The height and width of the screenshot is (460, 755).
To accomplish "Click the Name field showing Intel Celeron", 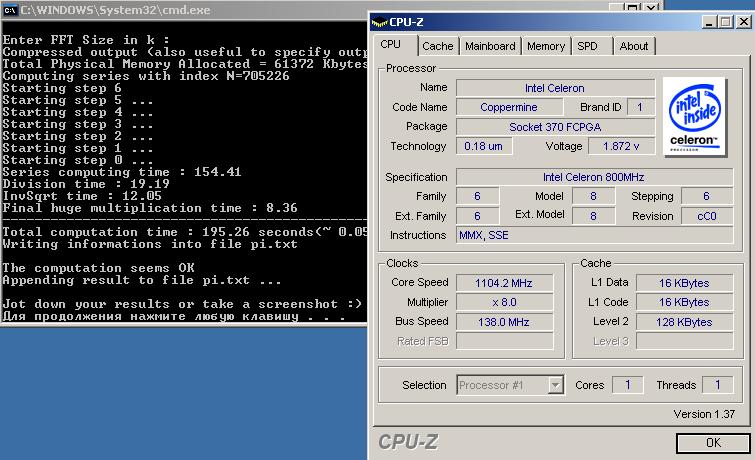I will tap(555, 88).
